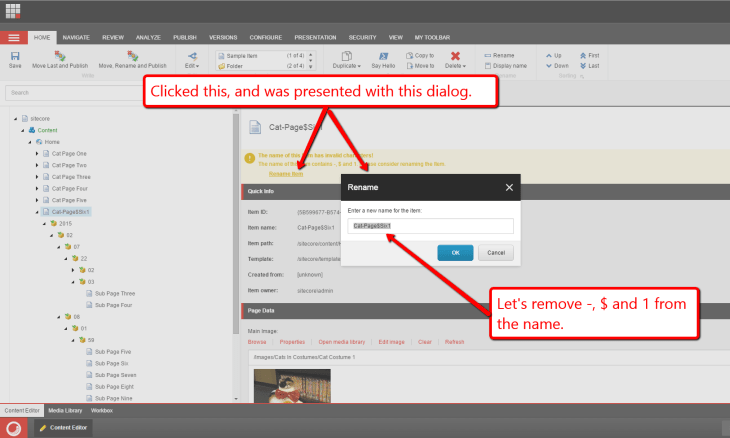Open the Media Library bottom tab

[66, 410]
